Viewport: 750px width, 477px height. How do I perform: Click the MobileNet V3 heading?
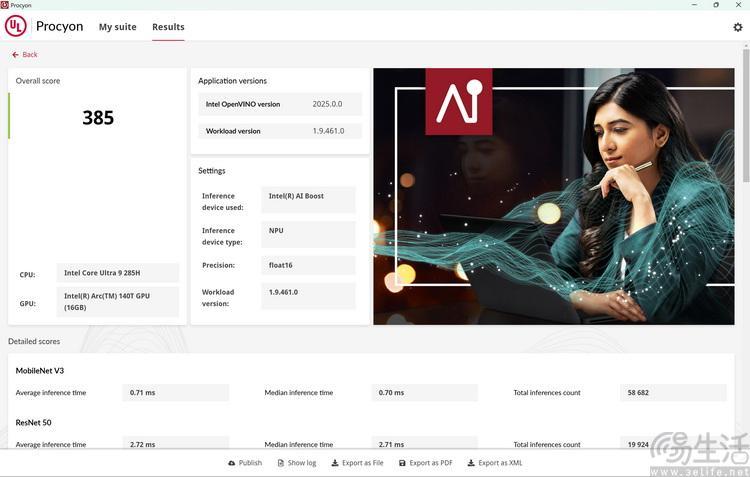40,371
